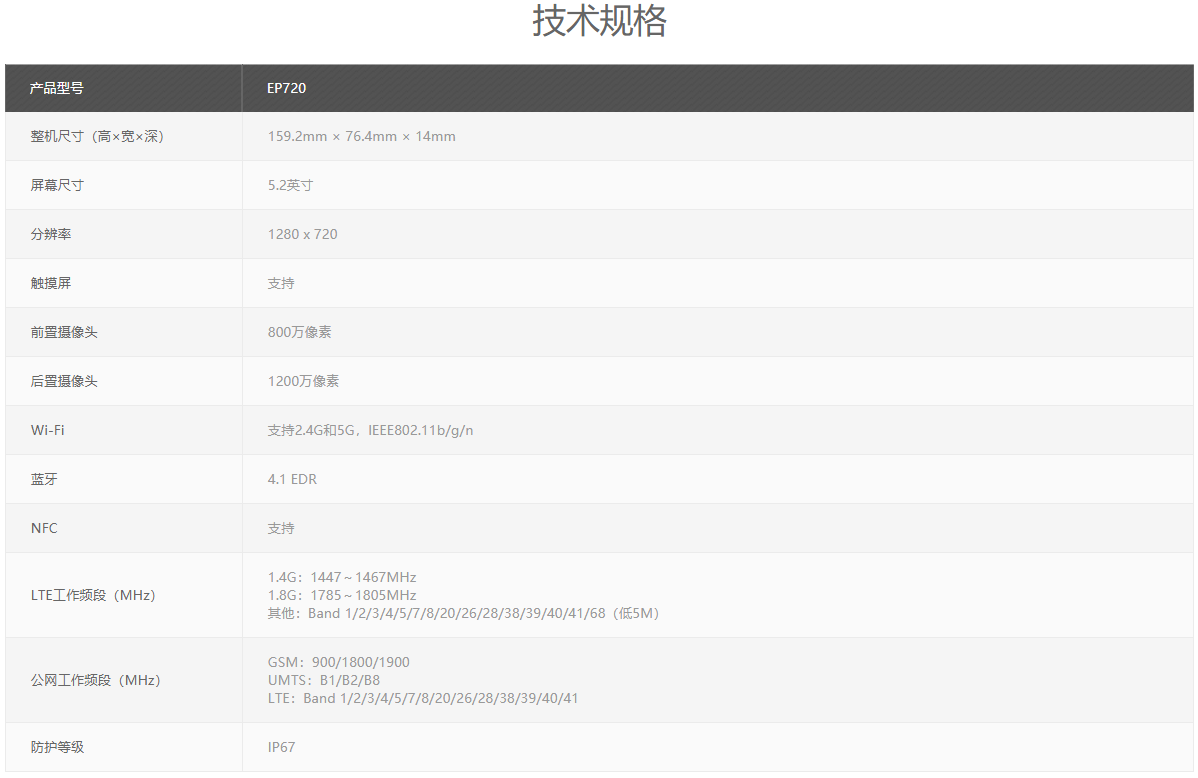Click the EP720 model name in header
The width and height of the screenshot is (1198, 778).
pos(286,88)
